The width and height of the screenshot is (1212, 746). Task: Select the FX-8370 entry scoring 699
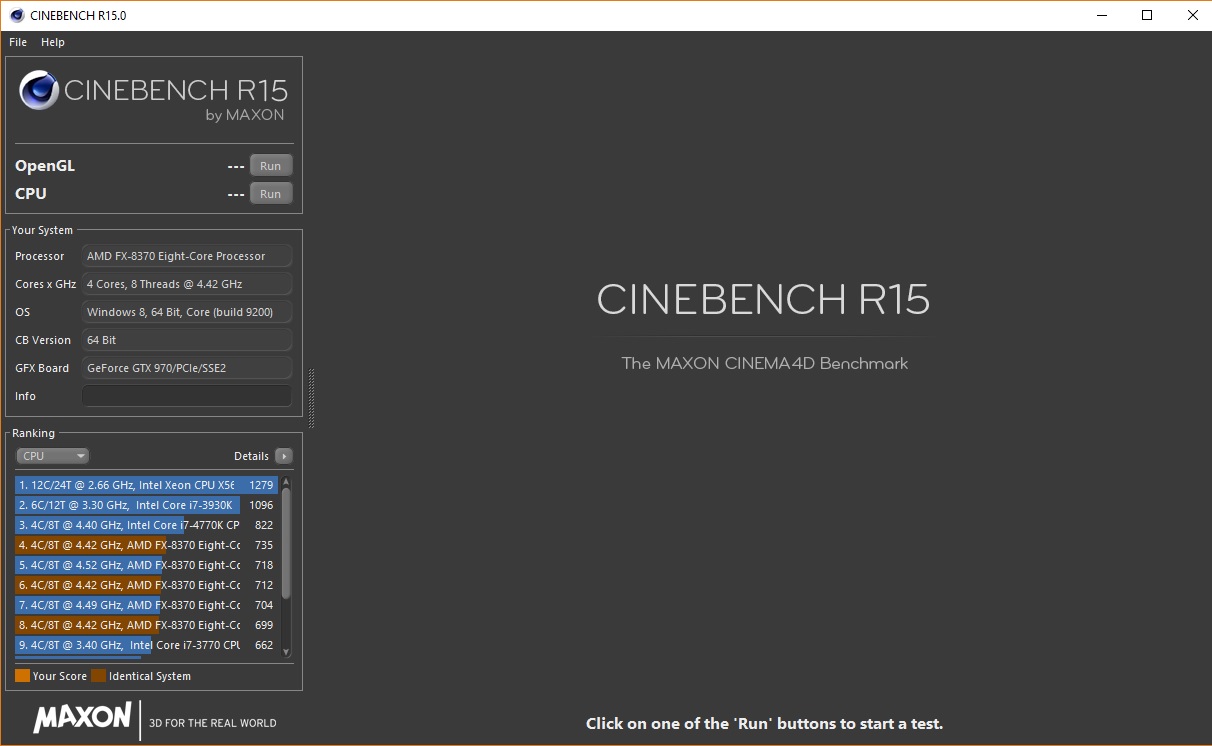[x=146, y=625]
